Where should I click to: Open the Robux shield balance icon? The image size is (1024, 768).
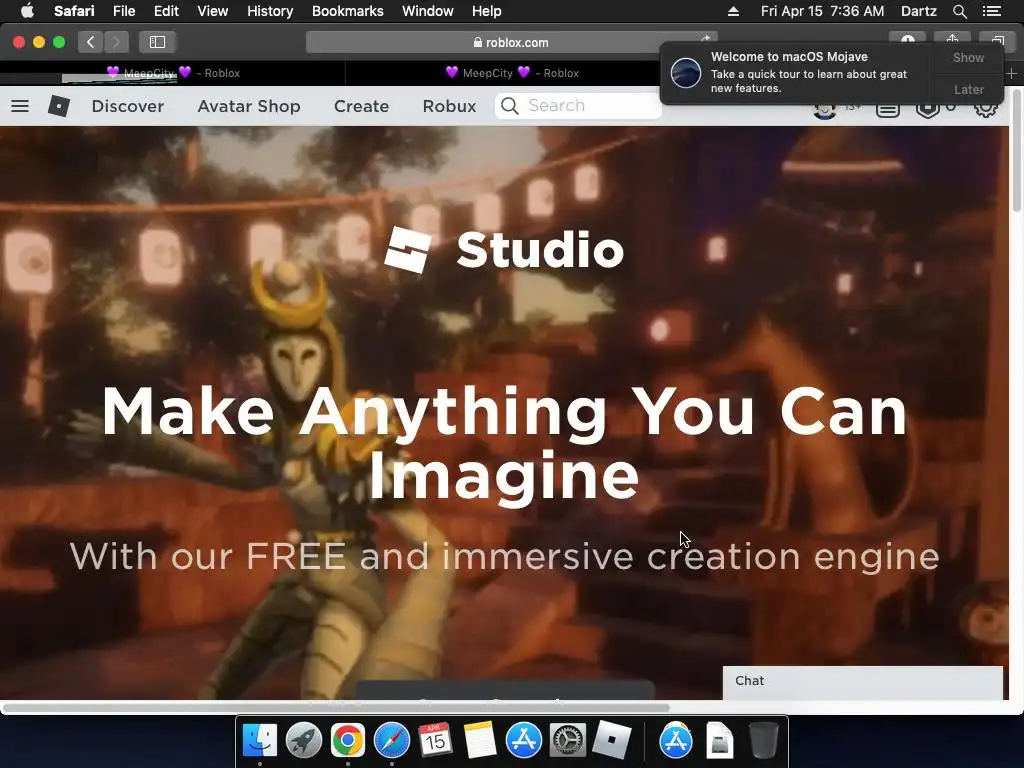[x=927, y=110]
